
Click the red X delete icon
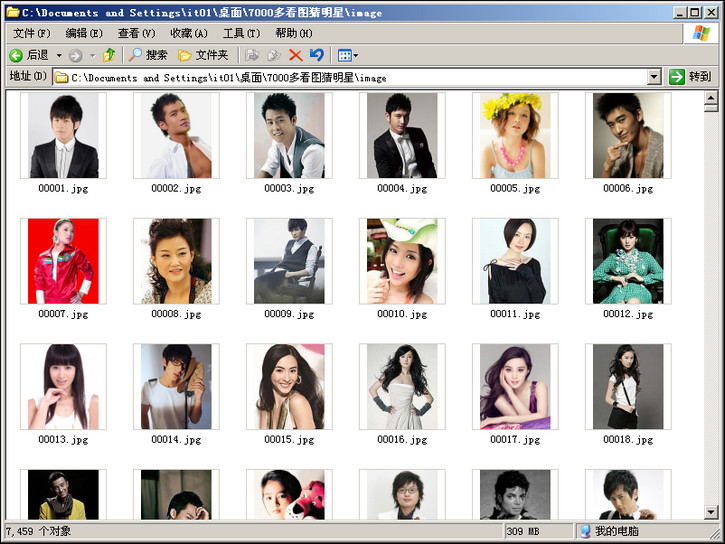point(295,56)
